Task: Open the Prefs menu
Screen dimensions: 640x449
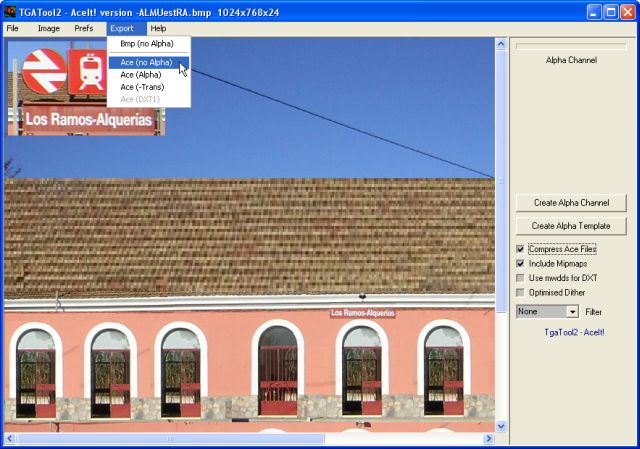Action: click(x=84, y=28)
